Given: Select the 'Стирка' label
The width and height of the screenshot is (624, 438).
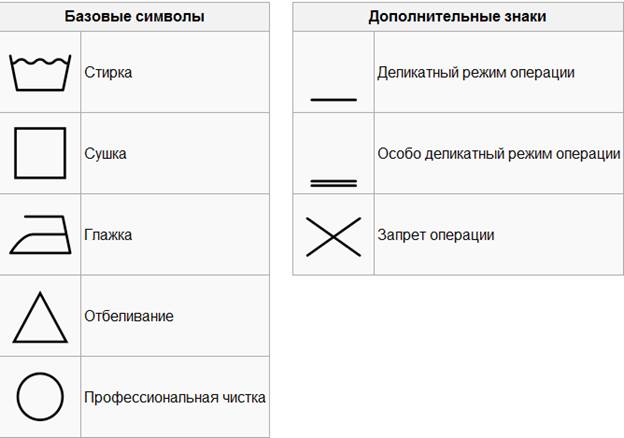Looking at the screenshot, I should point(108,72).
